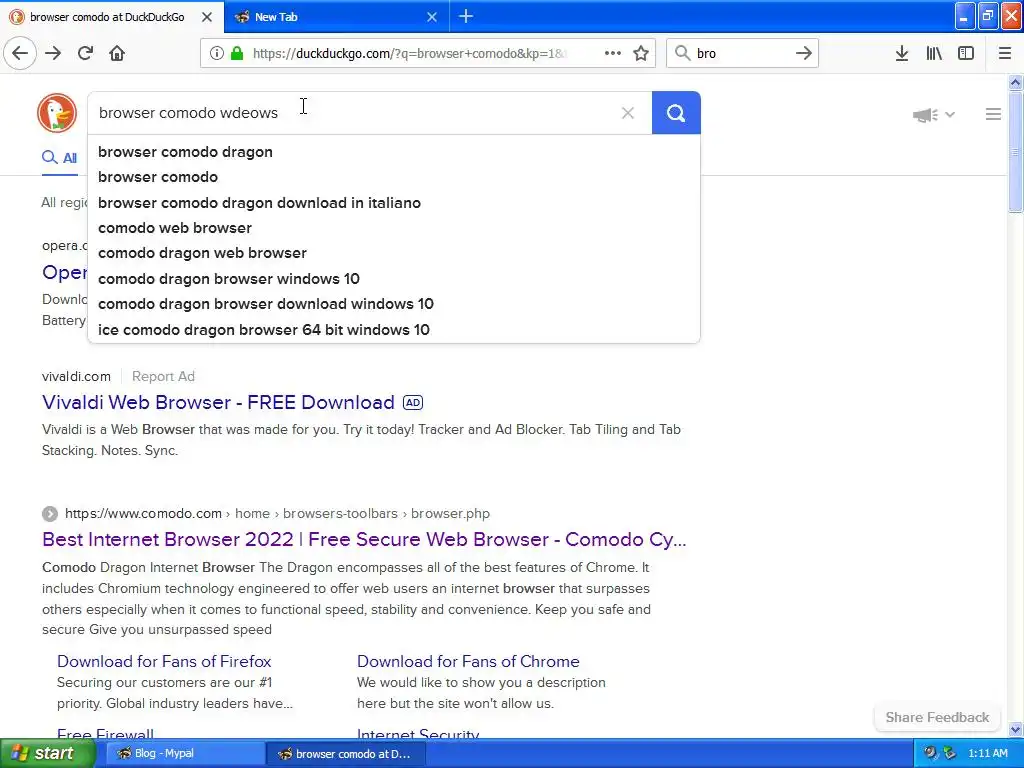
Task: Click the second system tray network icon
Action: 949,753
